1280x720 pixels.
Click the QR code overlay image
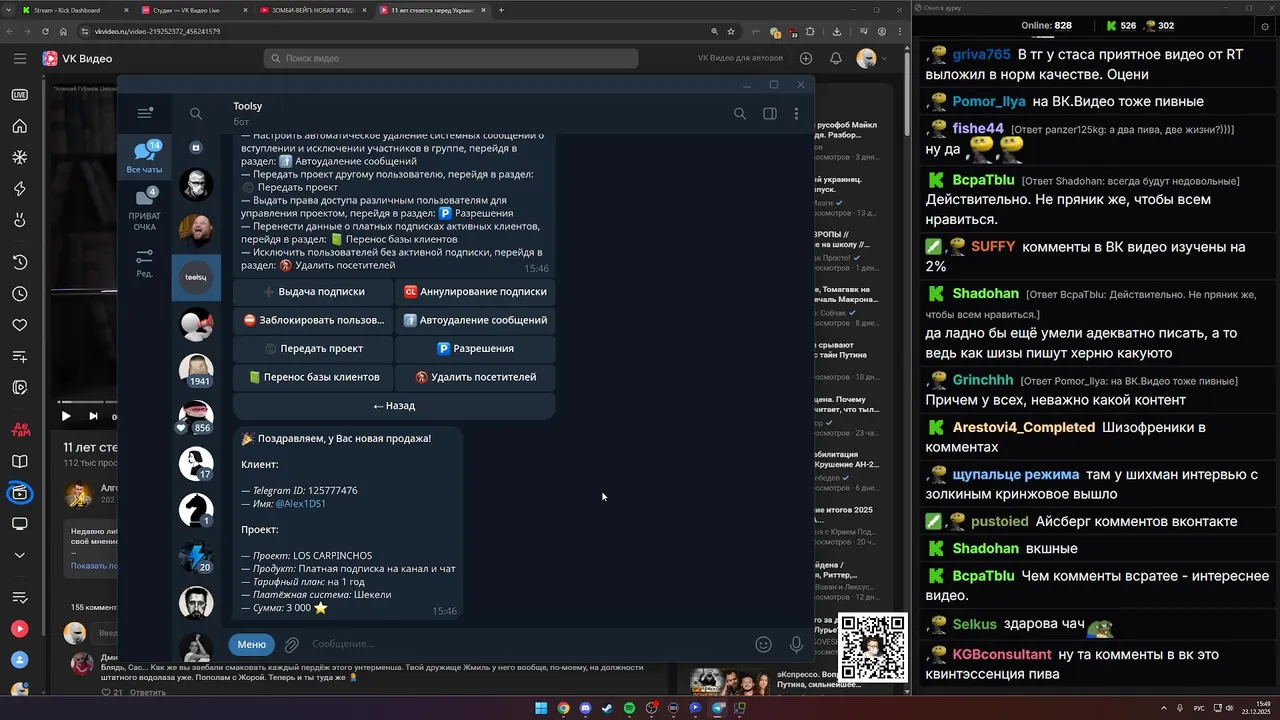[872, 647]
